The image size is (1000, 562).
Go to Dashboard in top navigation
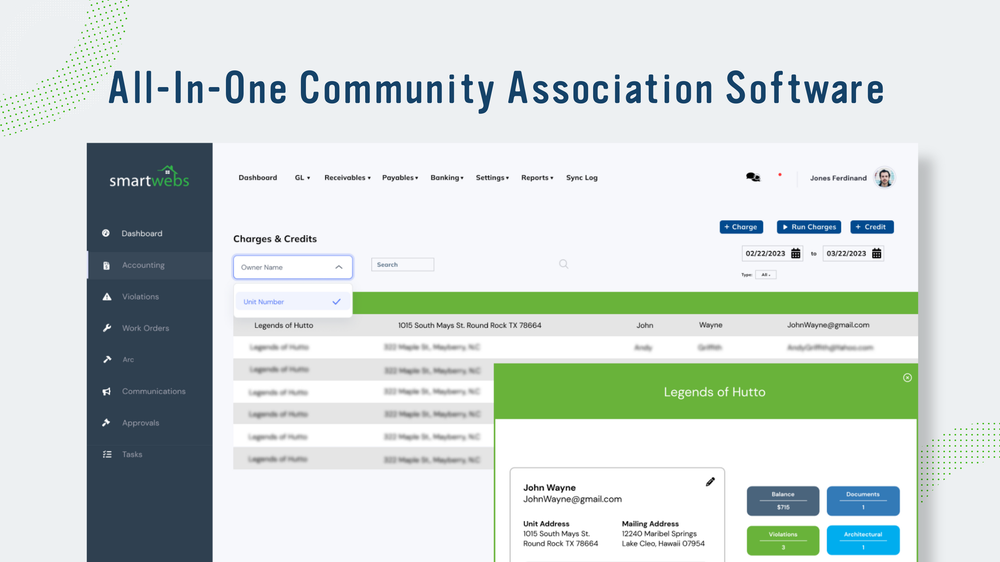pyautogui.click(x=258, y=178)
